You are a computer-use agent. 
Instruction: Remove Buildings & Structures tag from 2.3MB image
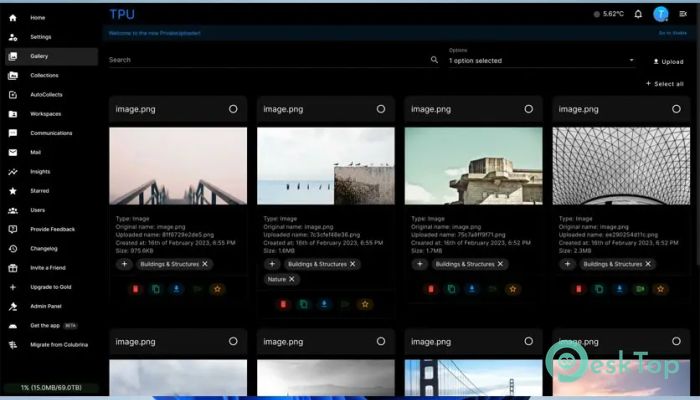pos(648,264)
